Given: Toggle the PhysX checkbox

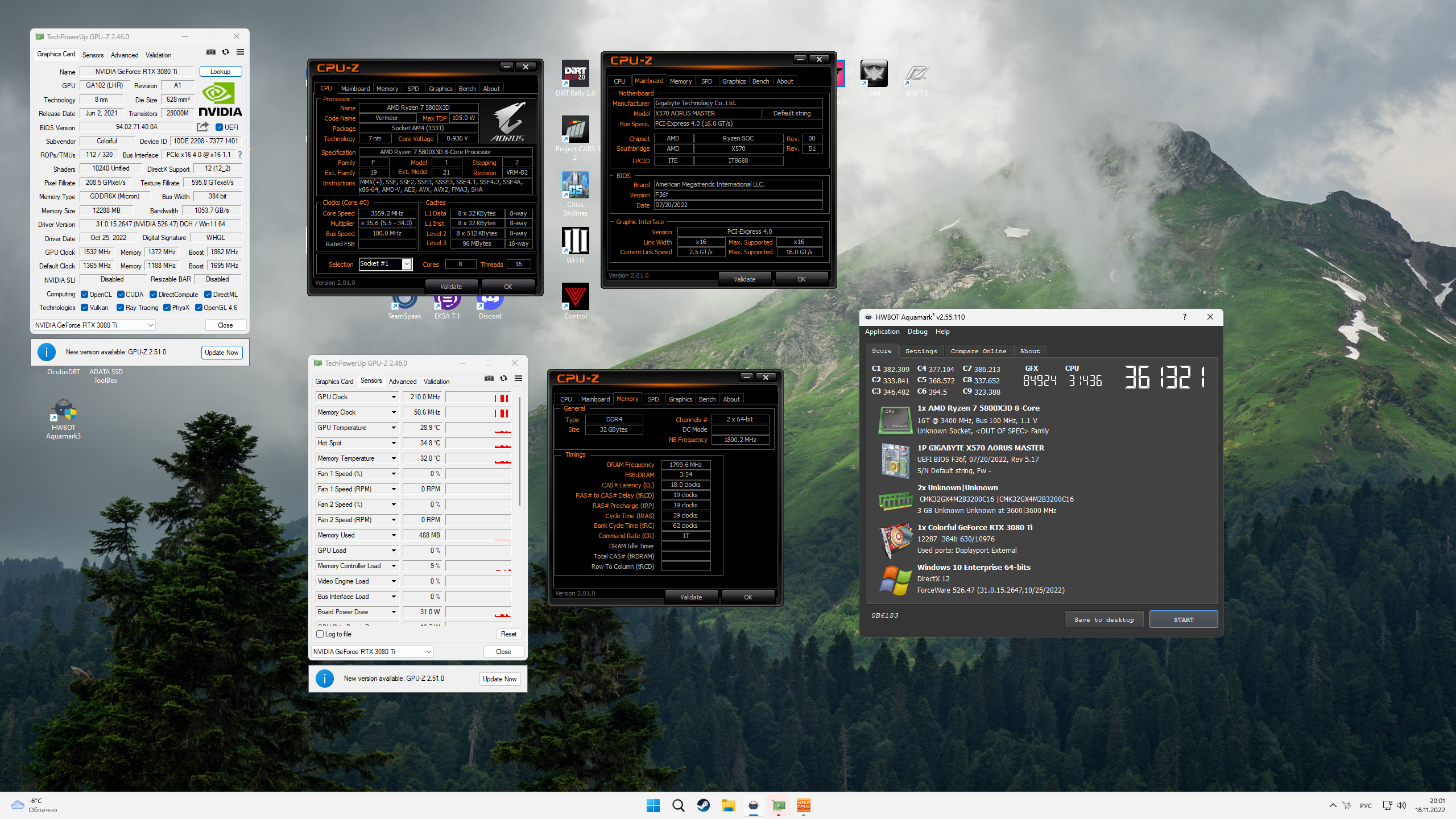Looking at the screenshot, I should [167, 308].
